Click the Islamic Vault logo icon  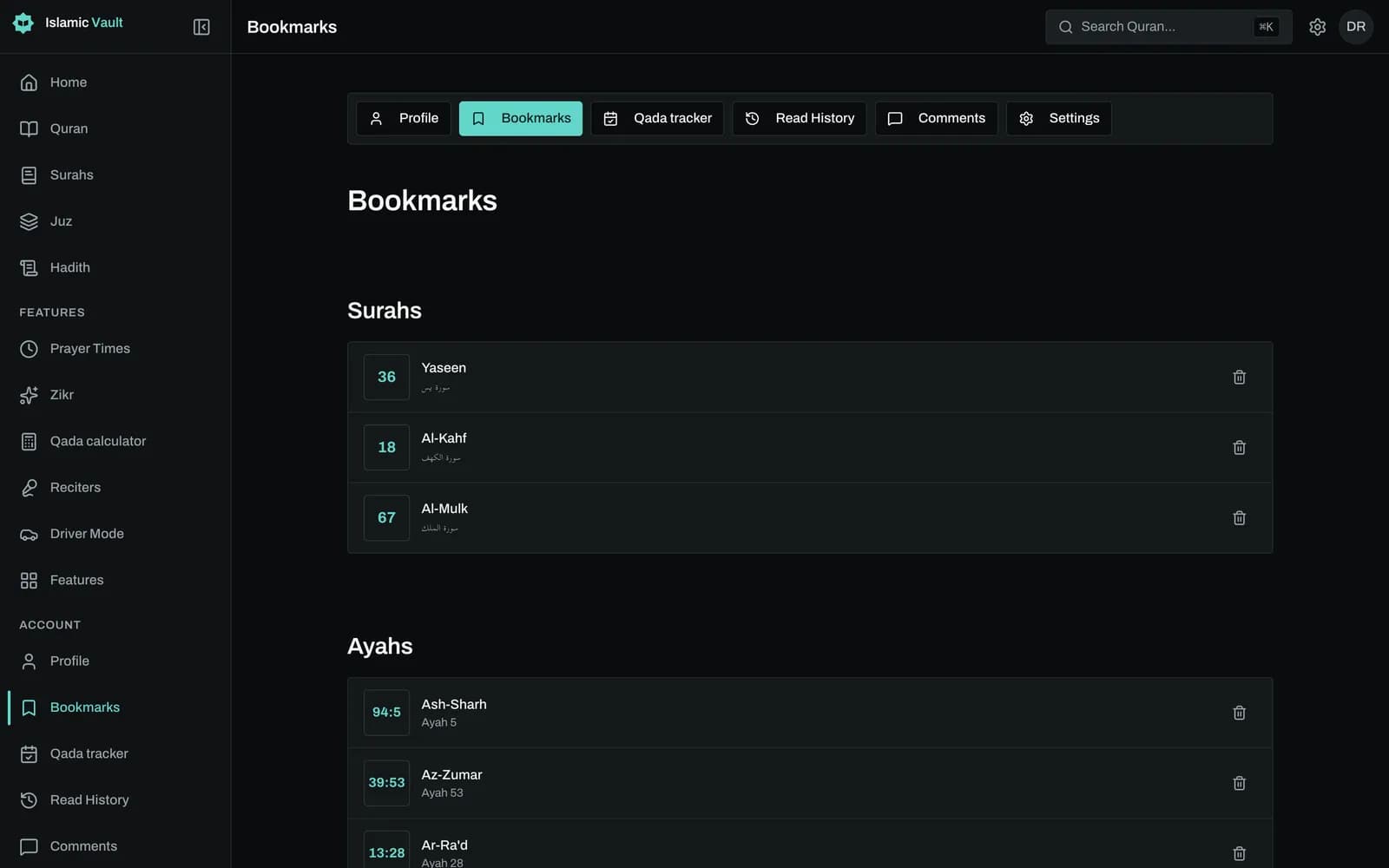23,23
